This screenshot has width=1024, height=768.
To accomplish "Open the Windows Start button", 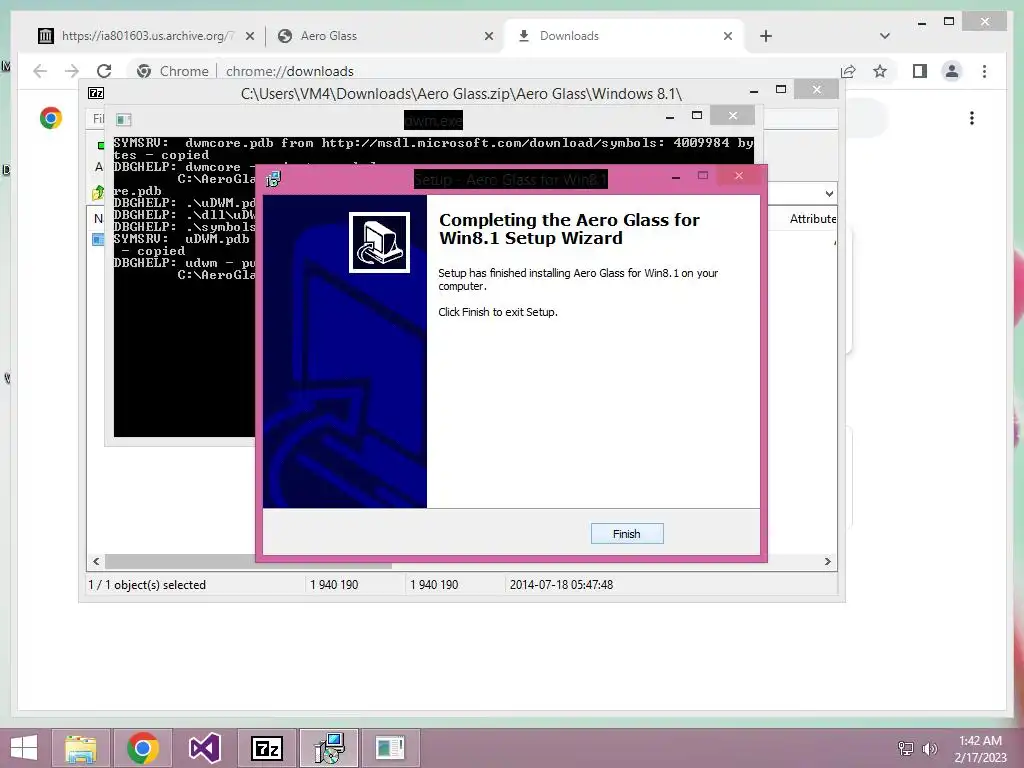I will coord(24,748).
